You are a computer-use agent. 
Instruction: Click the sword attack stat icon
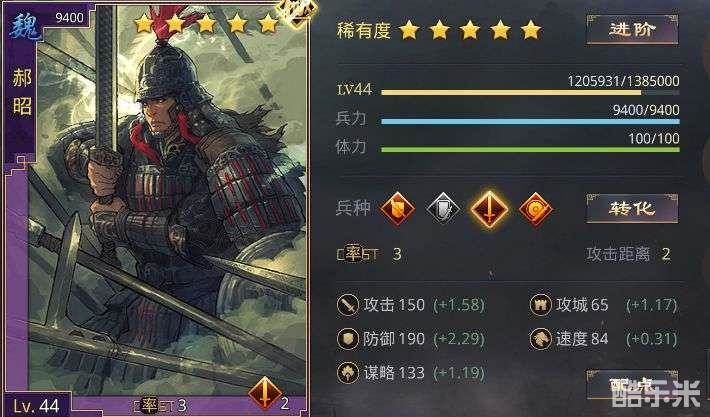(348, 304)
